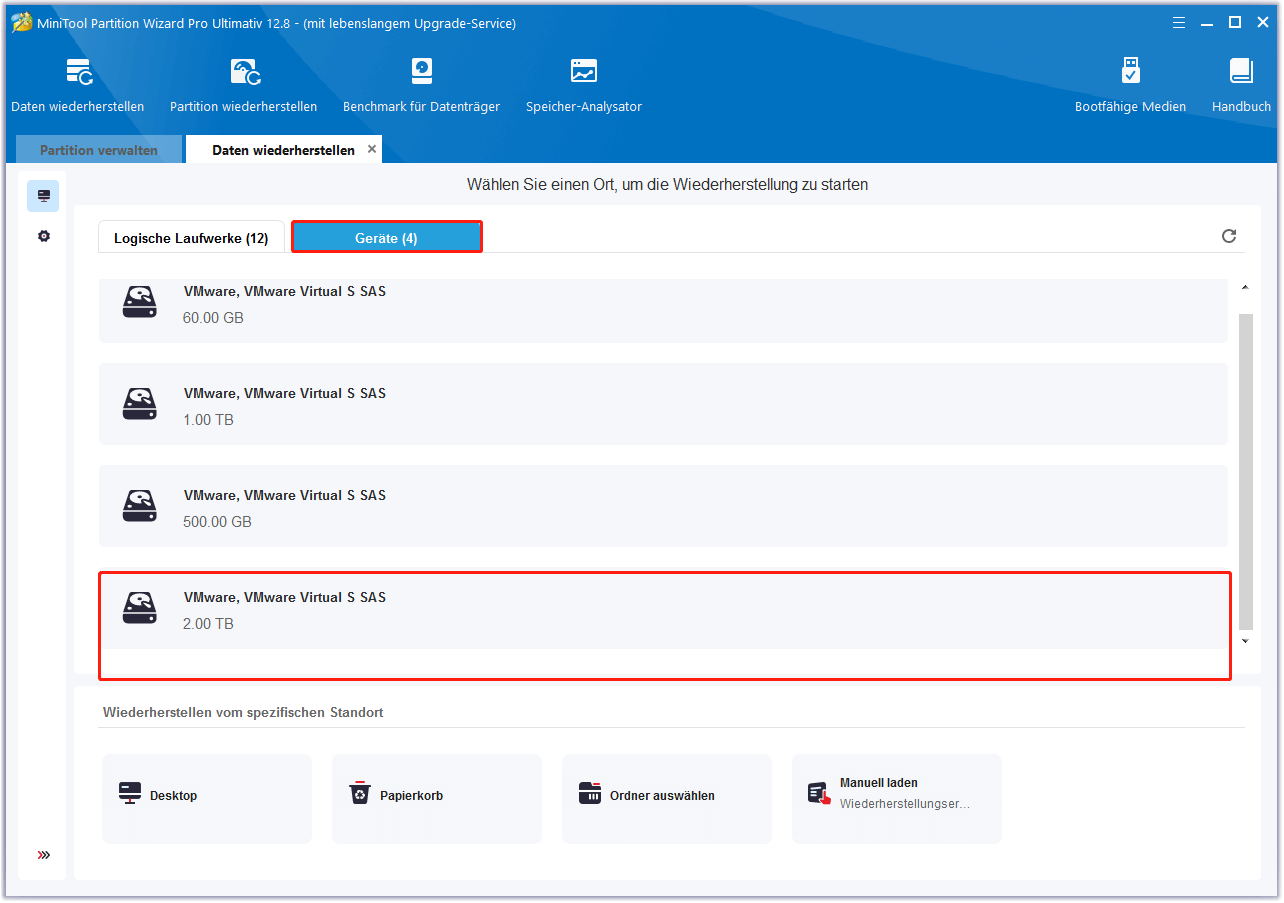Click the 1.00 TB size text
The width and height of the screenshot is (1284, 903).
click(x=208, y=420)
